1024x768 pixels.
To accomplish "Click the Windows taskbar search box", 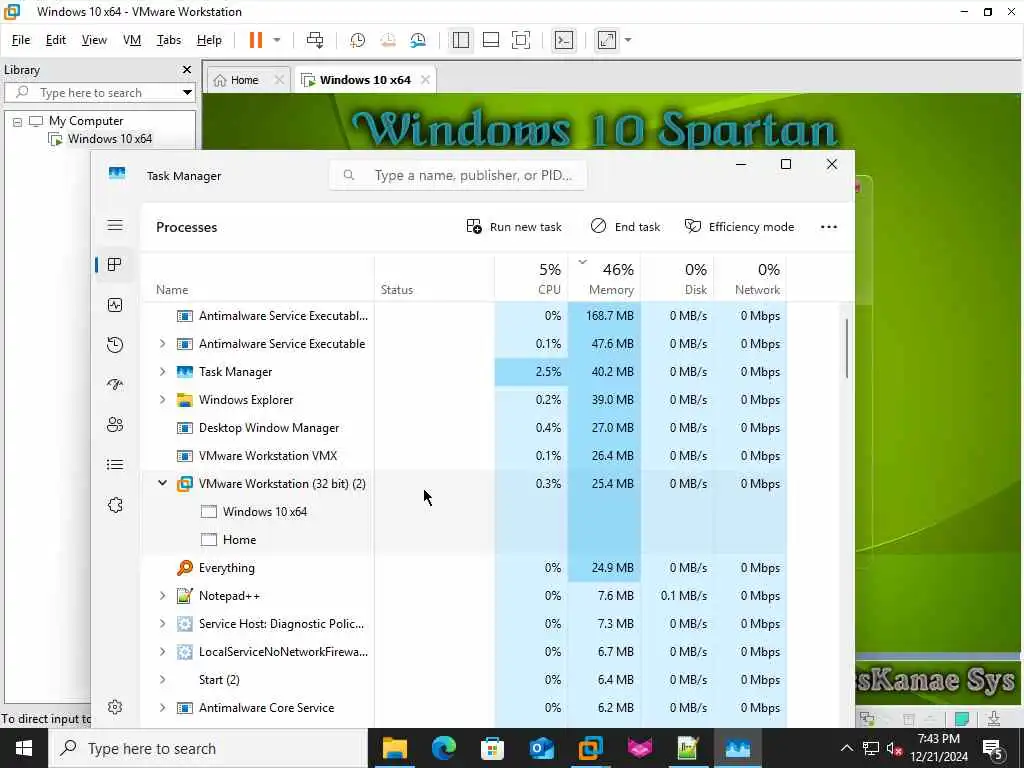I will 209,748.
